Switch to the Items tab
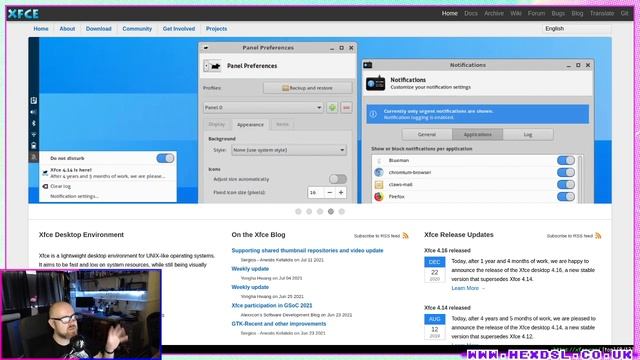 [x=282, y=124]
